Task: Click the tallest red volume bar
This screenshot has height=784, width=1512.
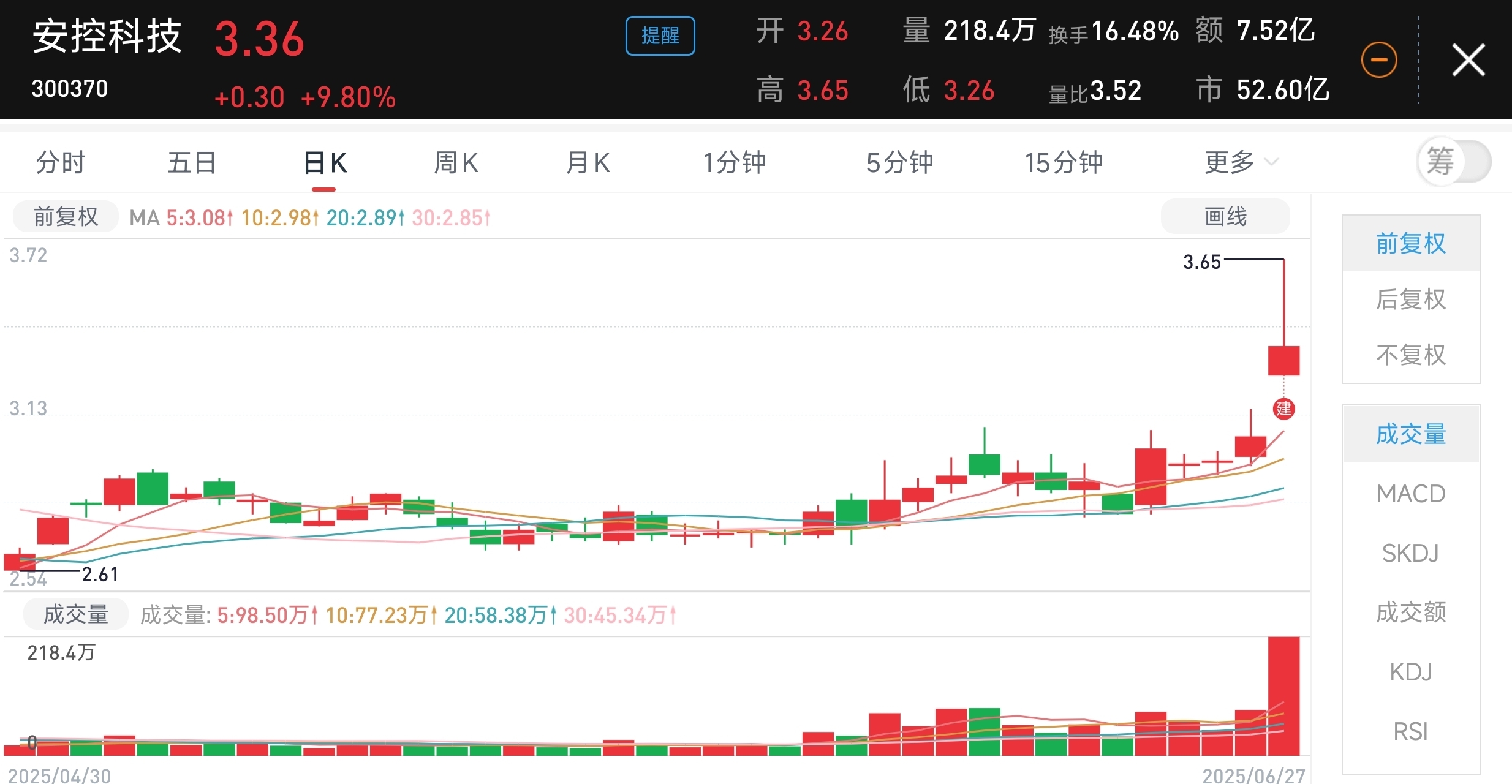Action: 1283,696
